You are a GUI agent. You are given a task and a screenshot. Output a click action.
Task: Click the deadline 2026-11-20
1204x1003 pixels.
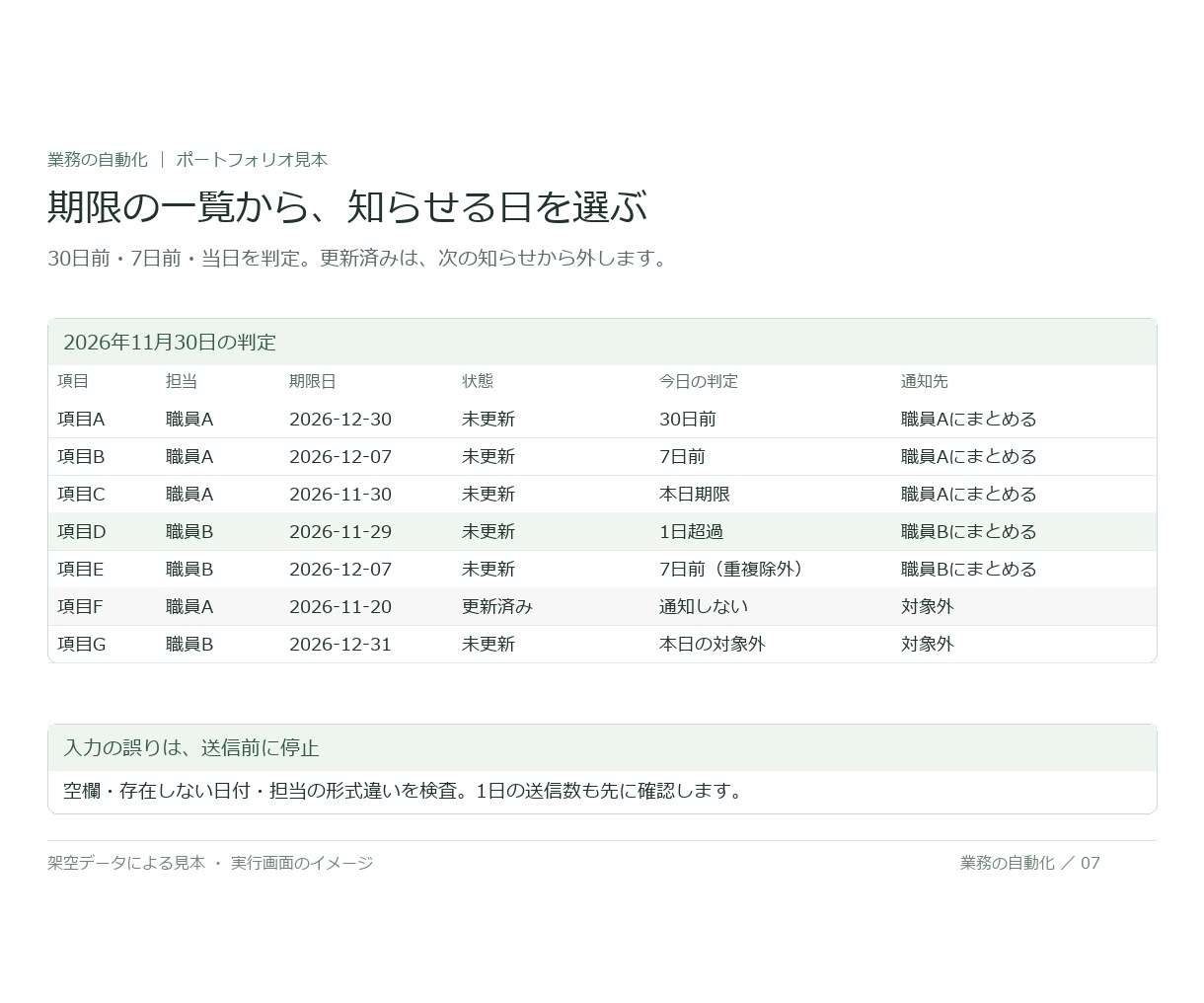pos(340,607)
